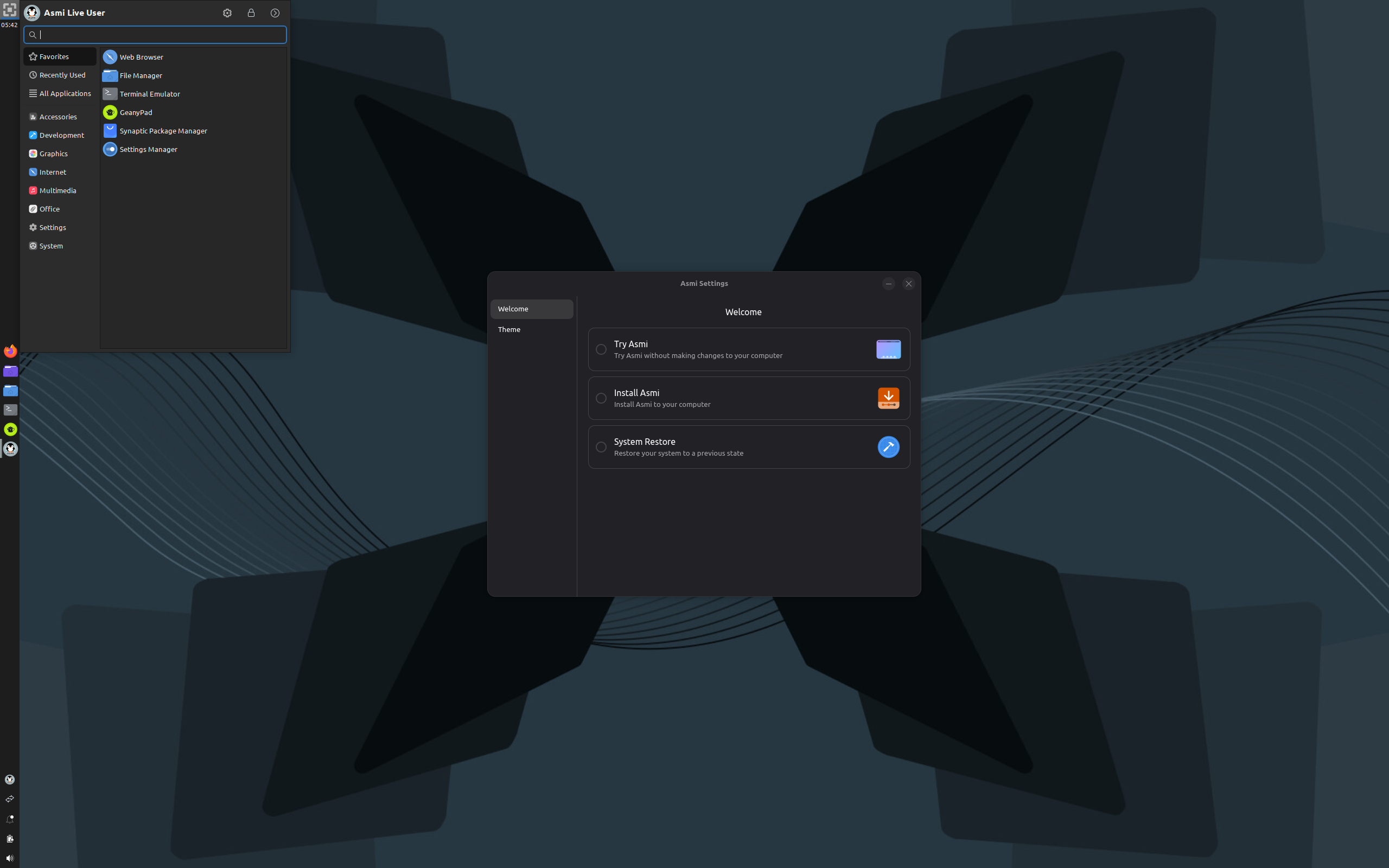The width and height of the screenshot is (1389, 868).
Task: Open the terminal icon in side panel
Action: coord(10,409)
